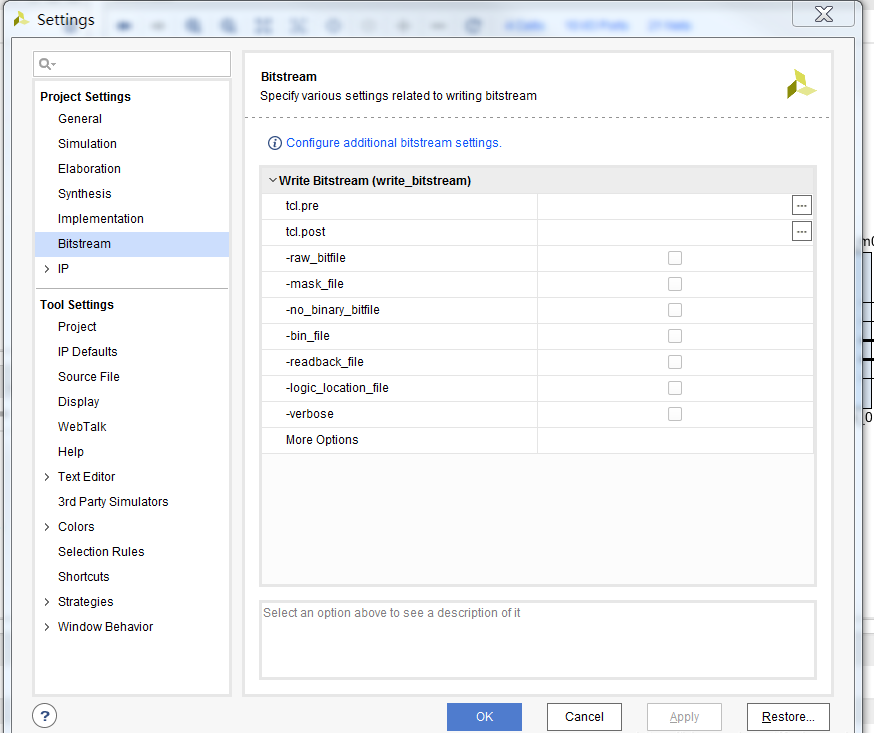Open the Configure additional bitstream settings link
The height and width of the screenshot is (733, 874).
[x=394, y=143]
